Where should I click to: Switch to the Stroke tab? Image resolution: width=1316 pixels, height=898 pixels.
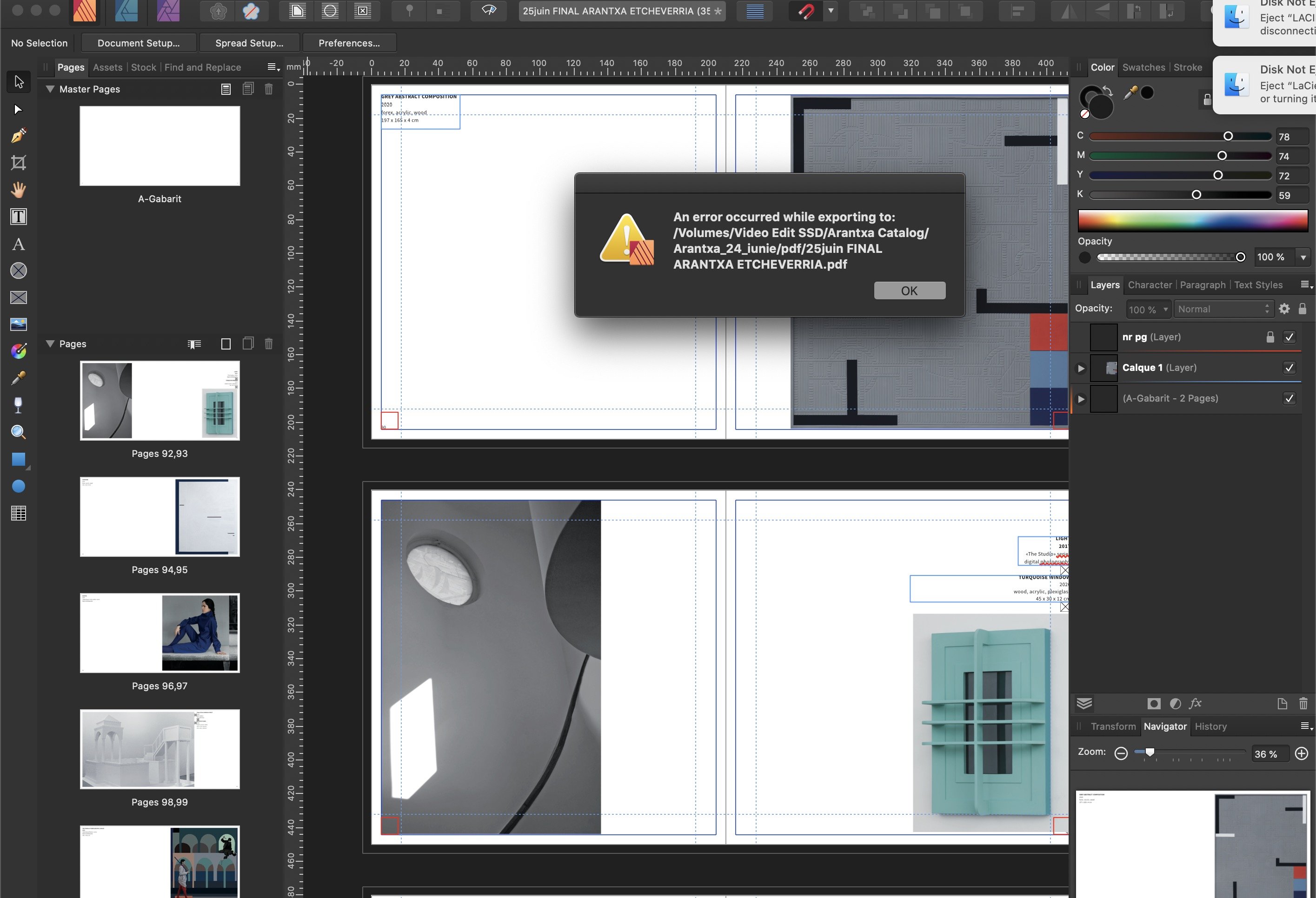(x=1188, y=67)
